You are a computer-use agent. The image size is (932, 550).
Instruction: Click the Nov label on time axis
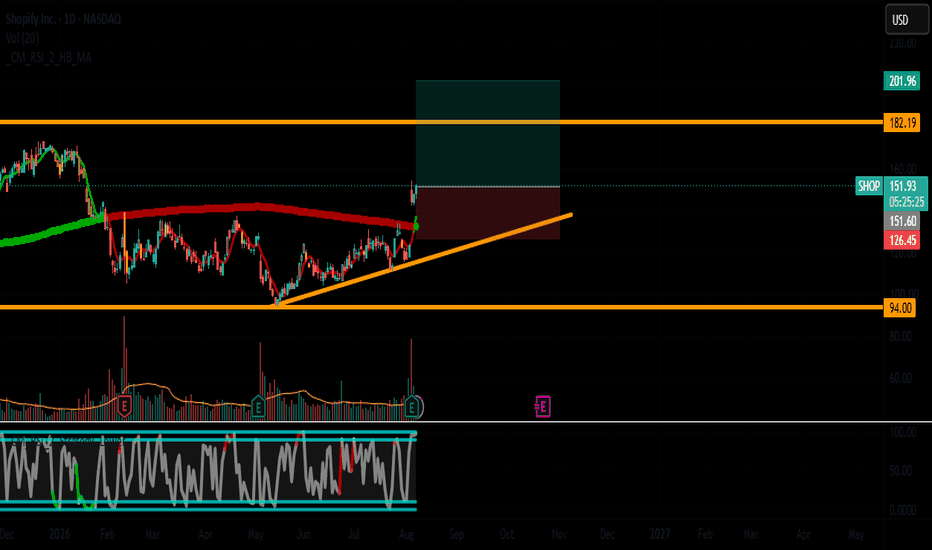coord(559,534)
